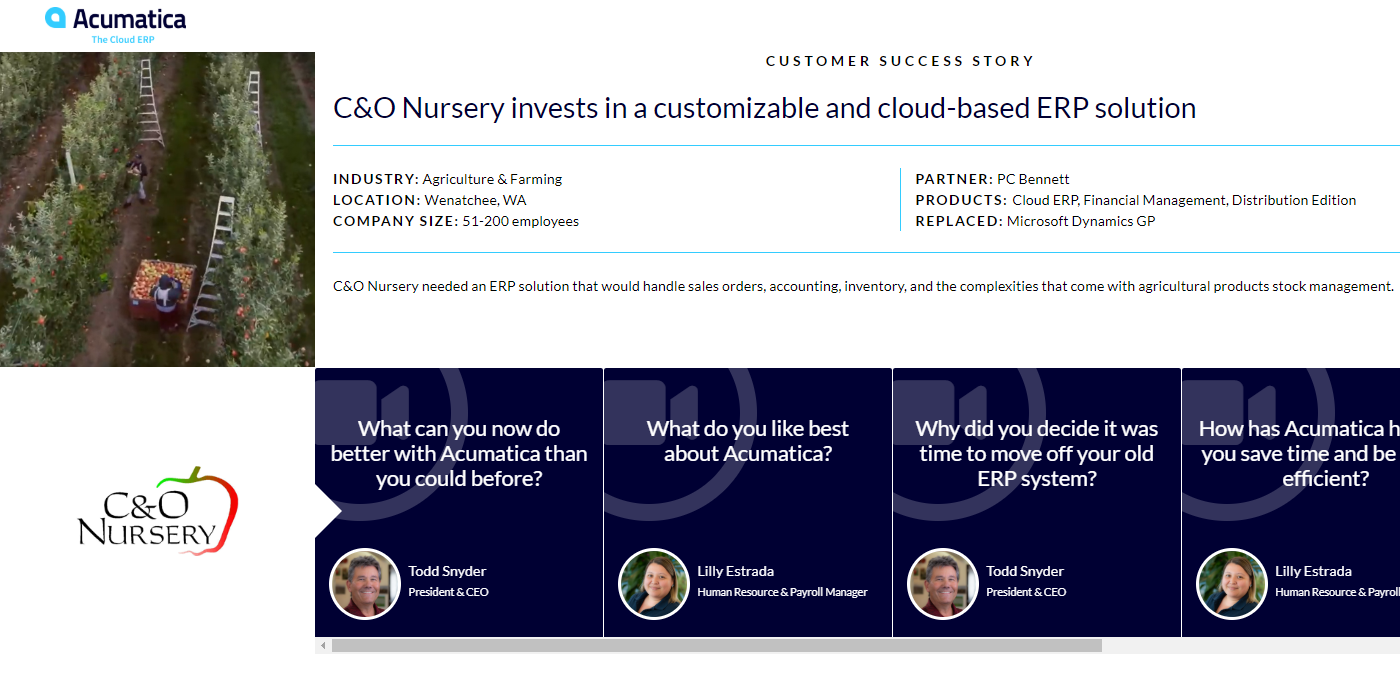Click Lilly Estrada's avatar on 'save time' card

coord(1231,583)
